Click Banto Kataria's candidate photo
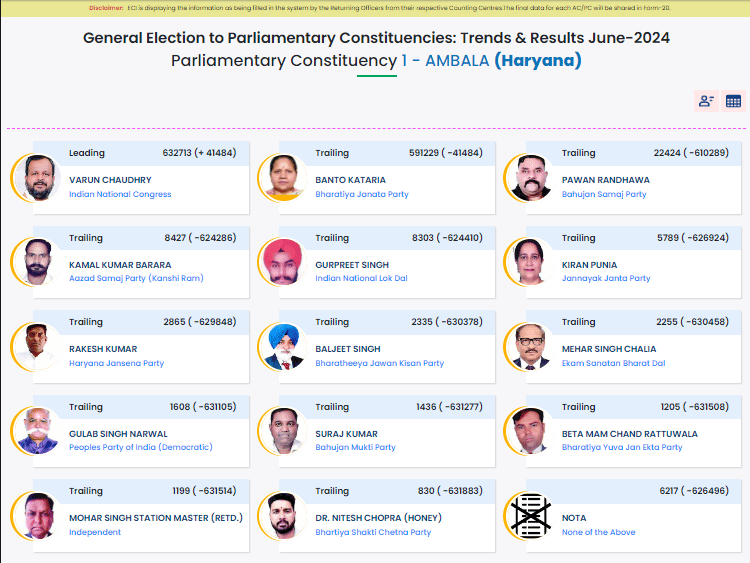Screen dimensions: 750x563 [x=284, y=177]
